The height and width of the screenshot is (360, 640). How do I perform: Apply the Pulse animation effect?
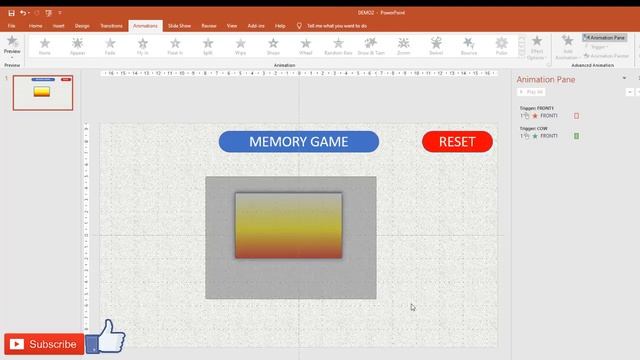502,46
